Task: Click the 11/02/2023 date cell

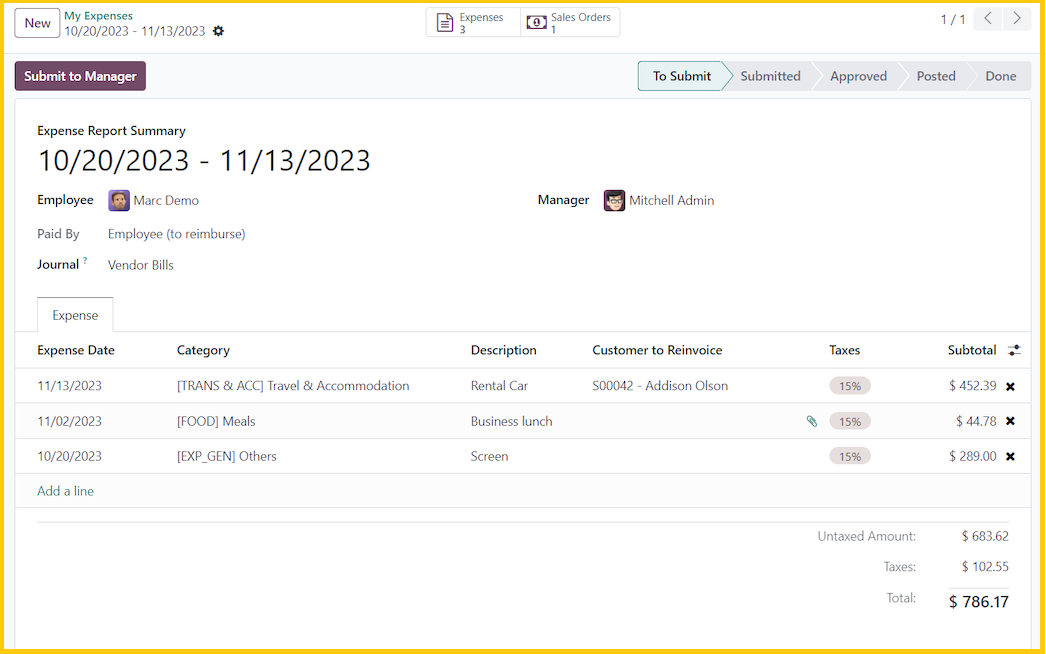Action: (69, 421)
